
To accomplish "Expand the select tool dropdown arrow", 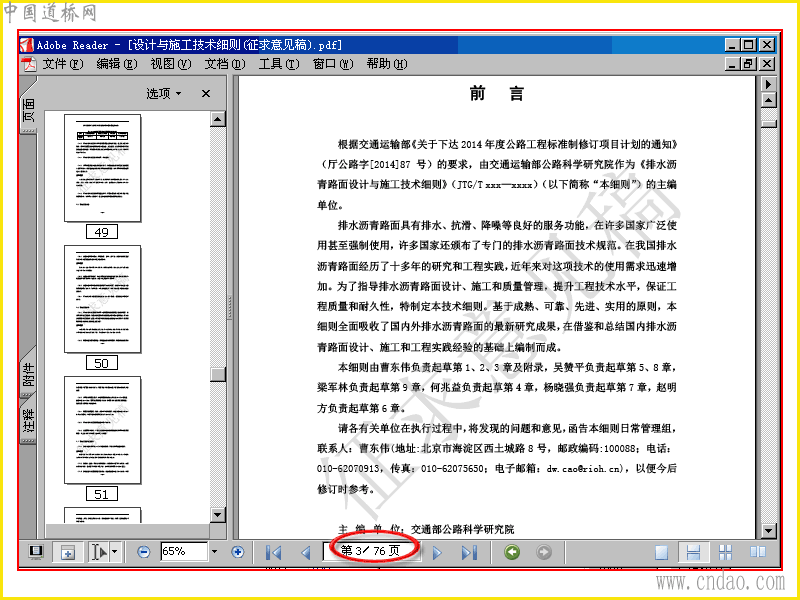I will click(115, 552).
